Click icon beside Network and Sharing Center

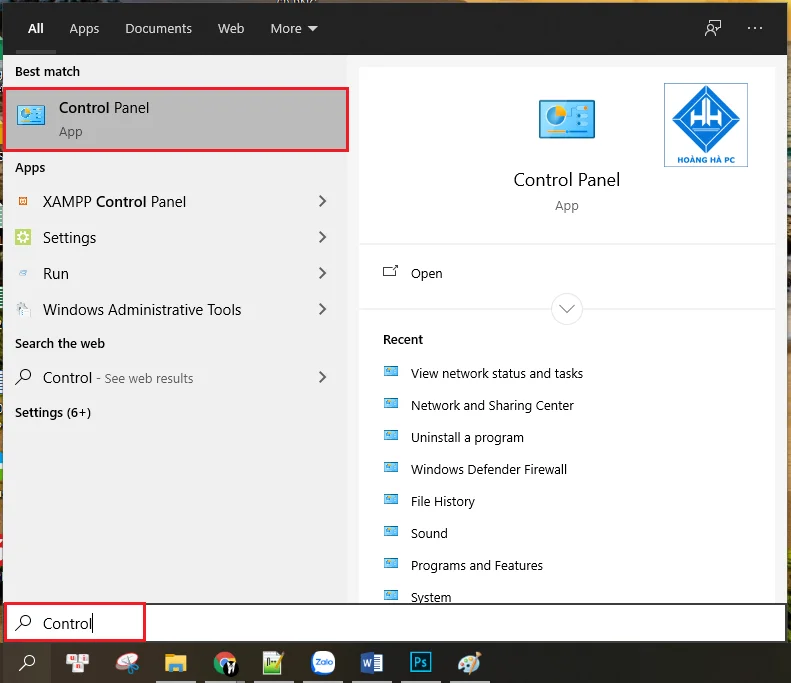391,403
